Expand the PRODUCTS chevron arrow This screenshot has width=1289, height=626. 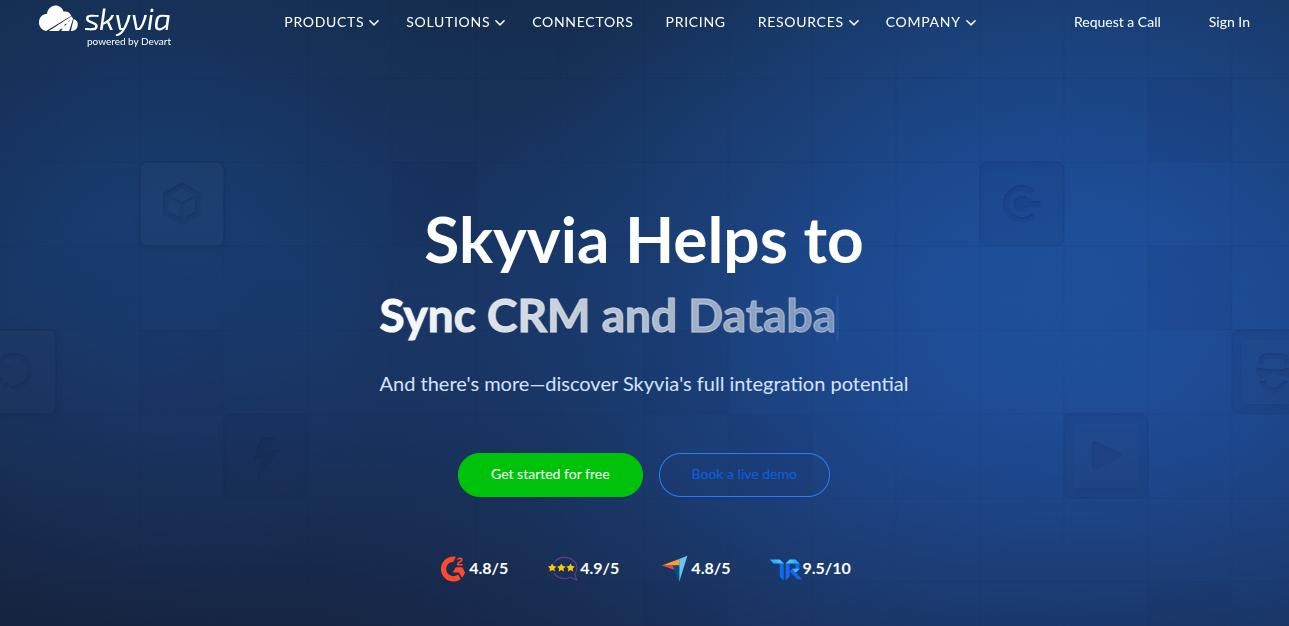pyautogui.click(x=374, y=23)
